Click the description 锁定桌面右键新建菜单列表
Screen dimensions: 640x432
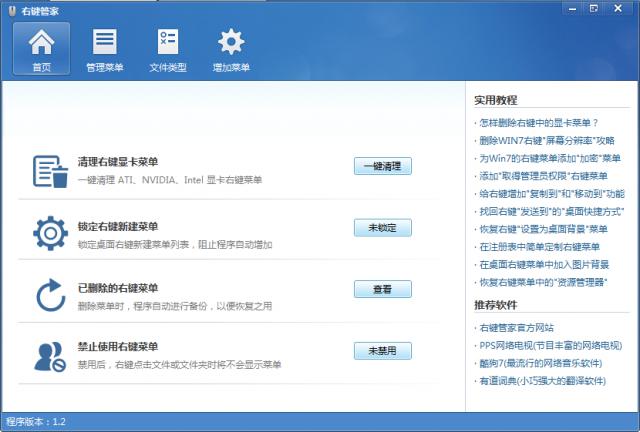[133, 245]
